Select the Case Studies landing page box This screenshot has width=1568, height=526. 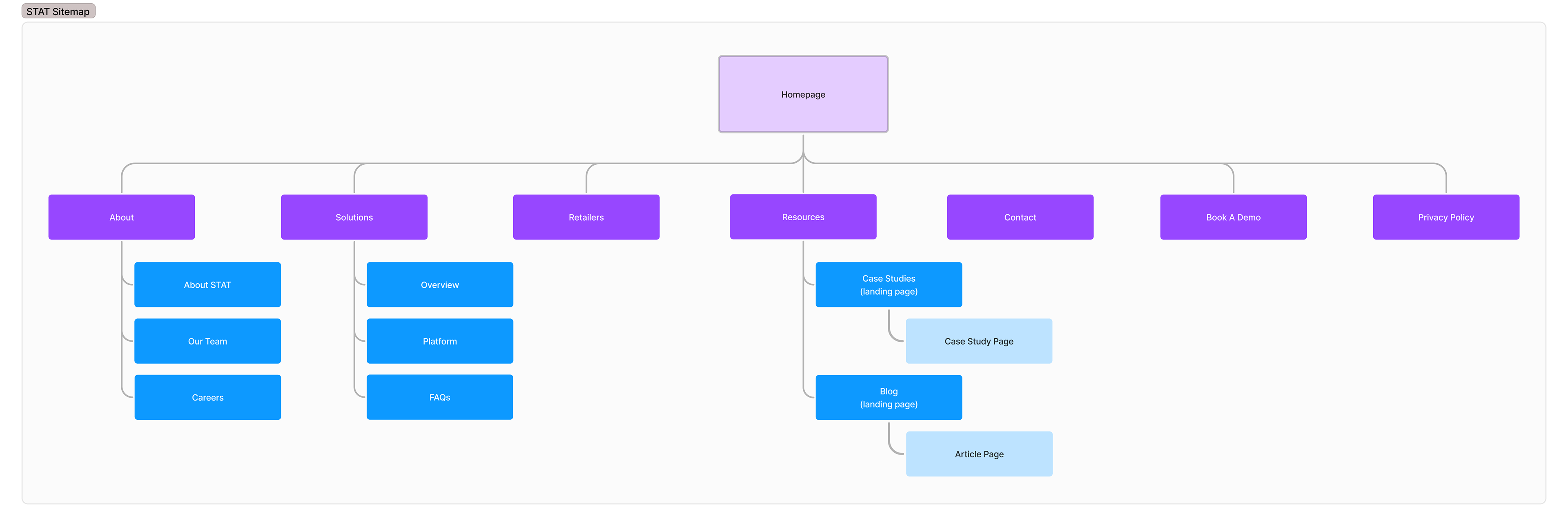pyautogui.click(x=889, y=284)
